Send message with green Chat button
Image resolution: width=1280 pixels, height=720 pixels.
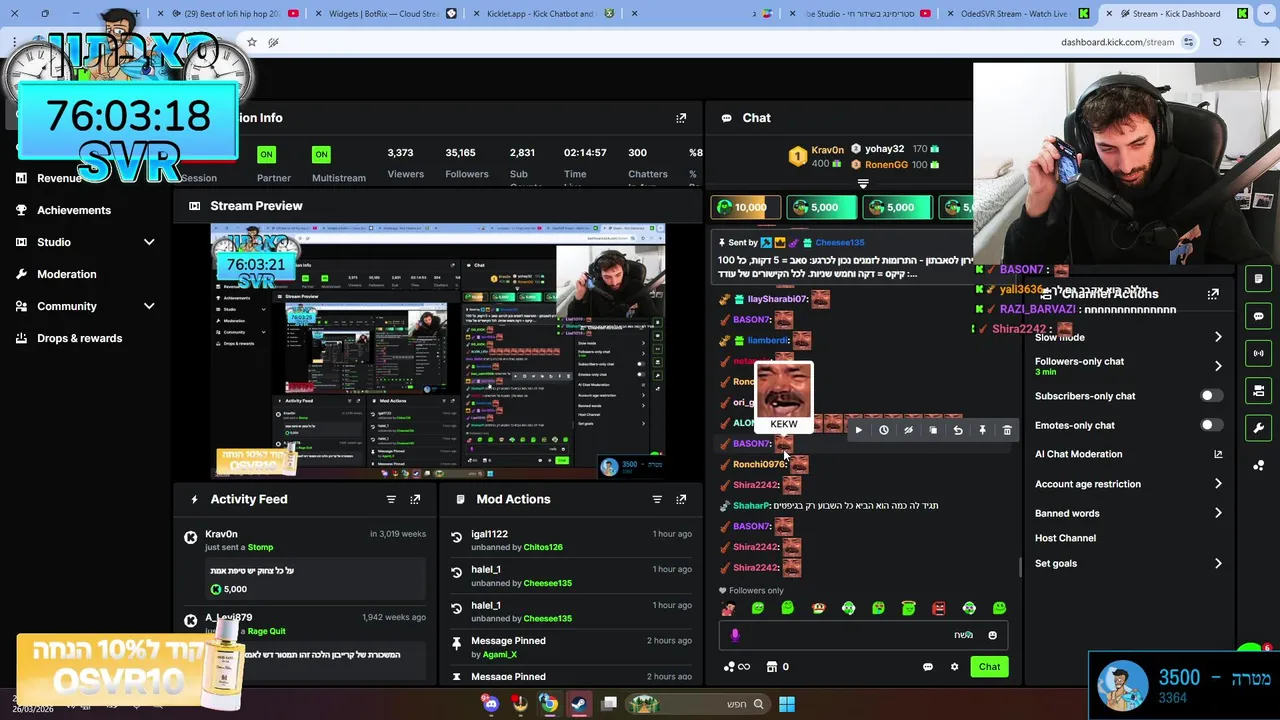[989, 667]
